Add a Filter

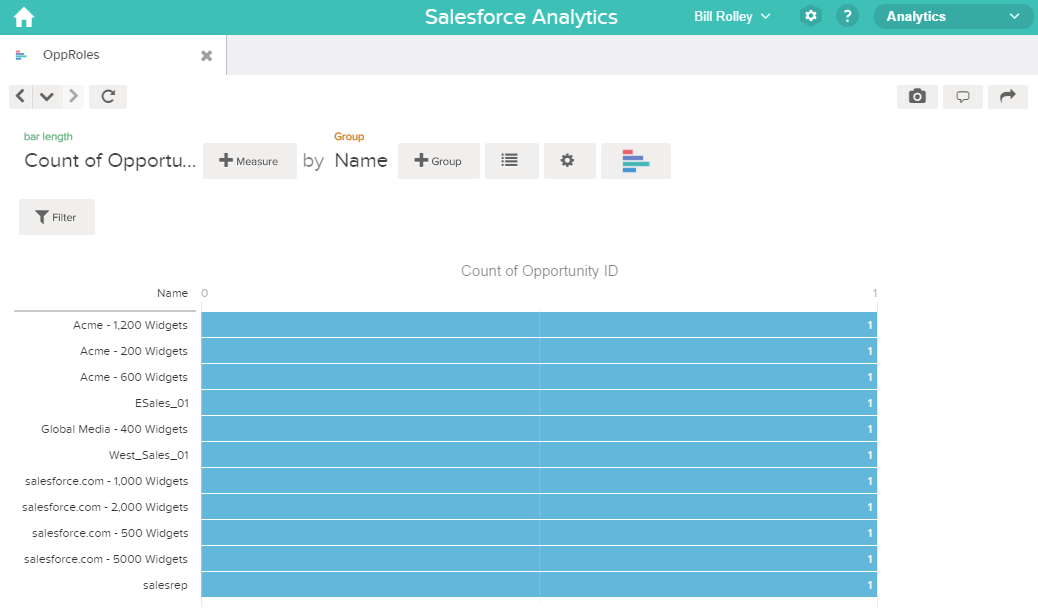(x=57, y=217)
